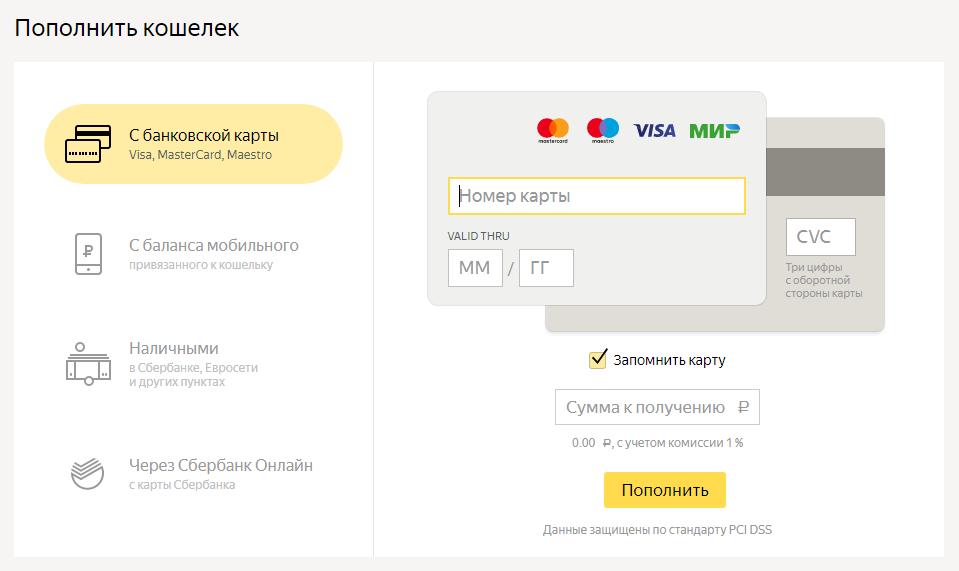Uncheck the Запомнить карту checkbox
Viewport: 959px width, 571px height.
(598, 359)
